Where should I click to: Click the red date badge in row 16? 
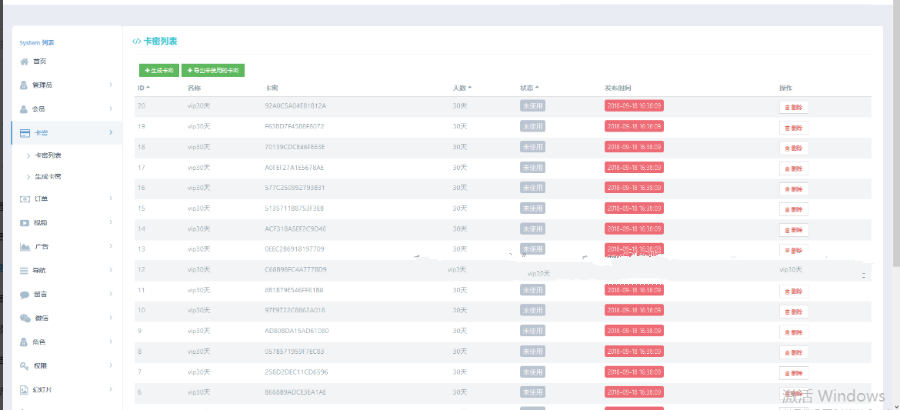pos(634,188)
